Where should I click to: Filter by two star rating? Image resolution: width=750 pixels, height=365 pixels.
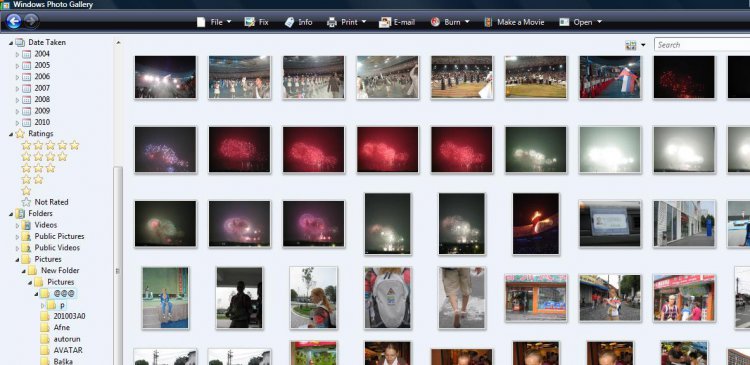32,179
